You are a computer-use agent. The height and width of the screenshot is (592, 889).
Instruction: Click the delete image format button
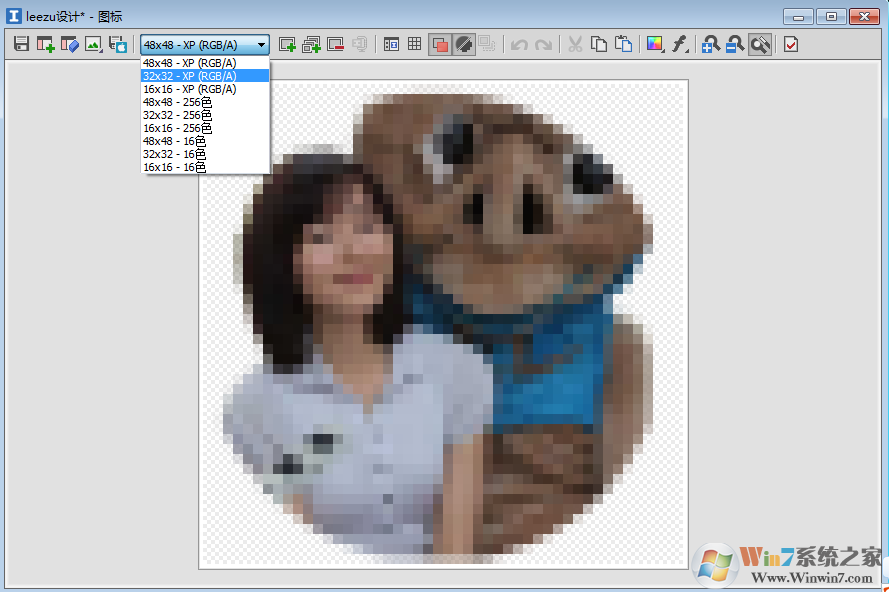tap(335, 44)
